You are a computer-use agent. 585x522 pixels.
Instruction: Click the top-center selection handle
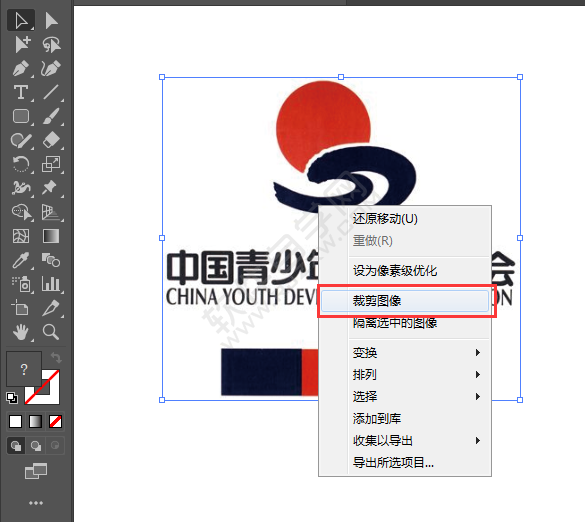[x=341, y=77]
